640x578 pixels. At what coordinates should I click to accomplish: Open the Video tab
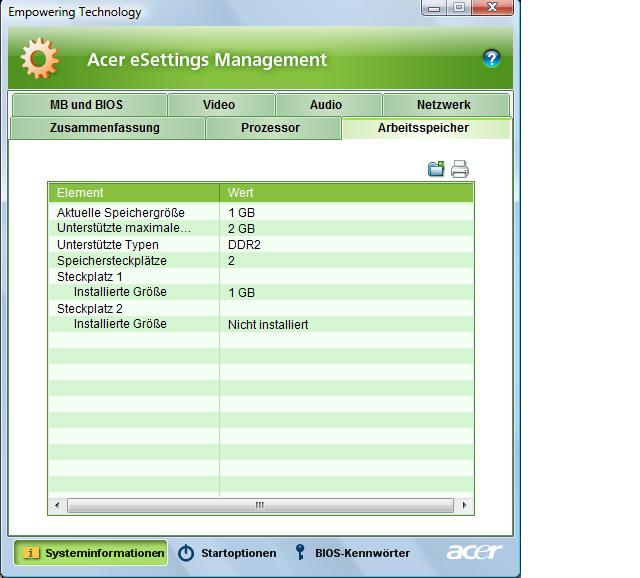tap(221, 104)
